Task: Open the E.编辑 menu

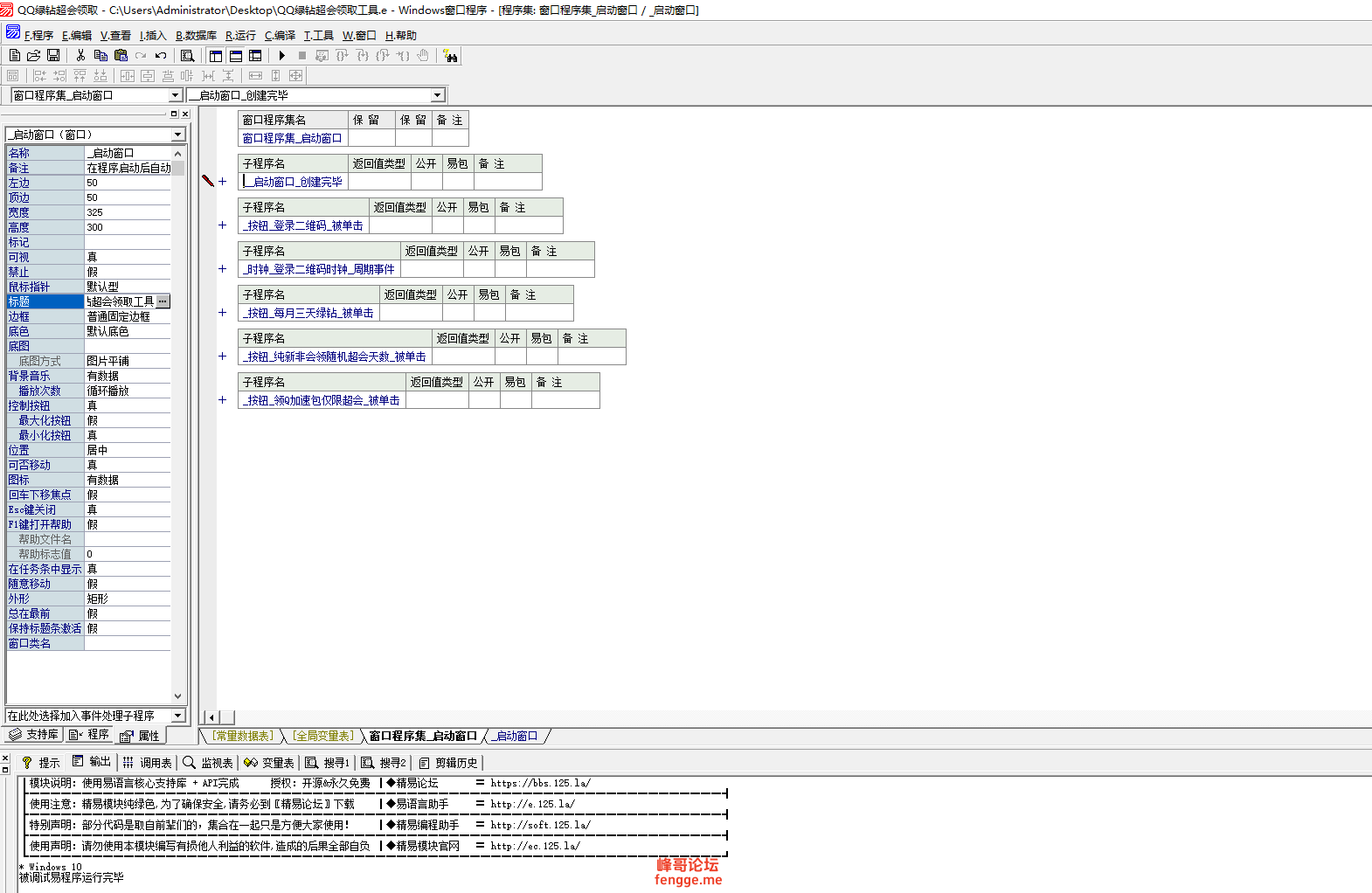Action: (77, 36)
